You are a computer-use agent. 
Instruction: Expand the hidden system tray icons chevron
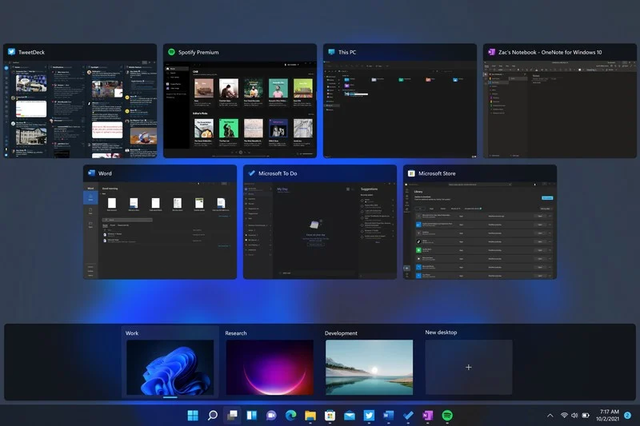[549, 415]
